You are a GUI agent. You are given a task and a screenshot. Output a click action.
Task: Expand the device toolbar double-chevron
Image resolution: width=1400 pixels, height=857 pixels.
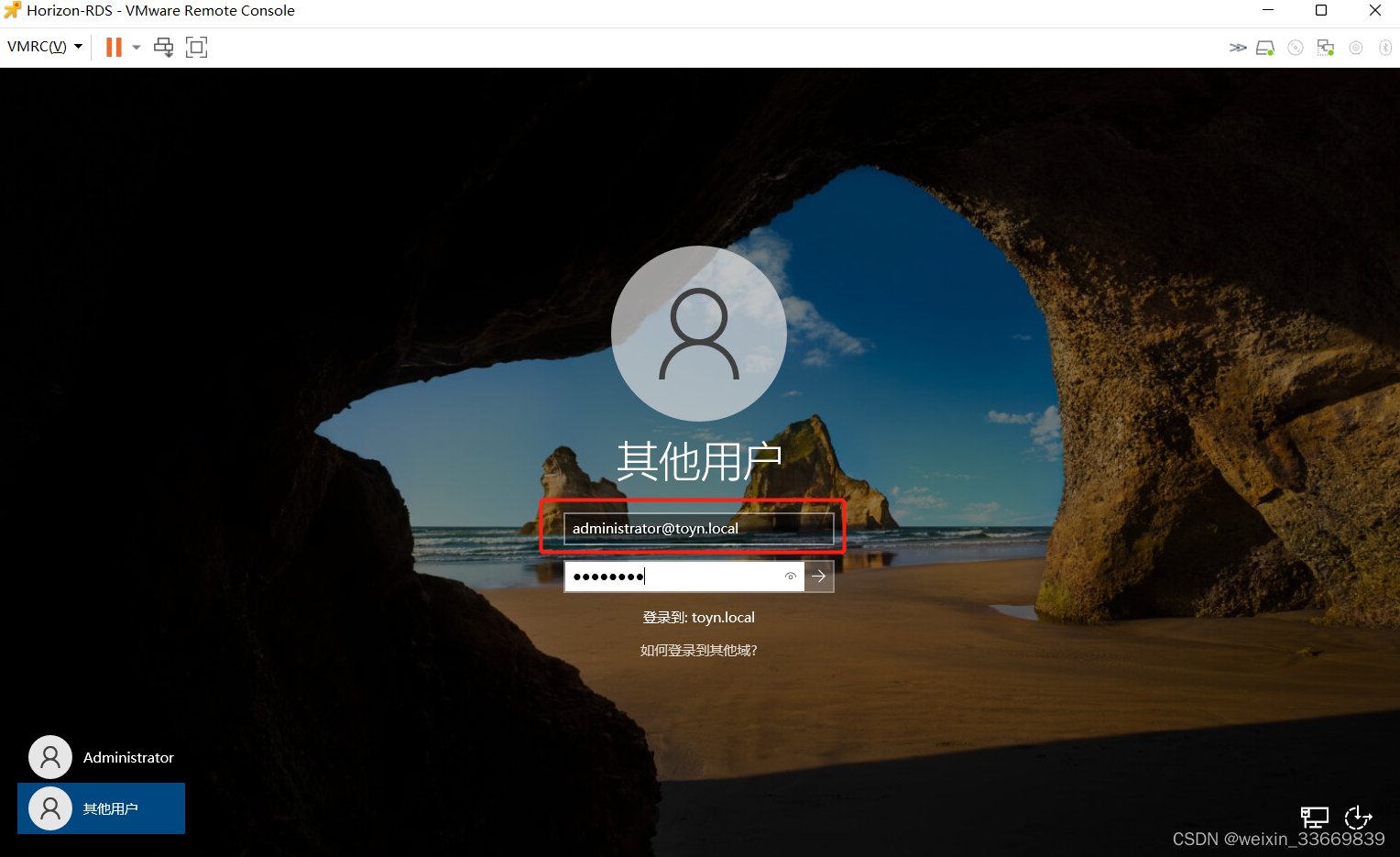(1238, 48)
